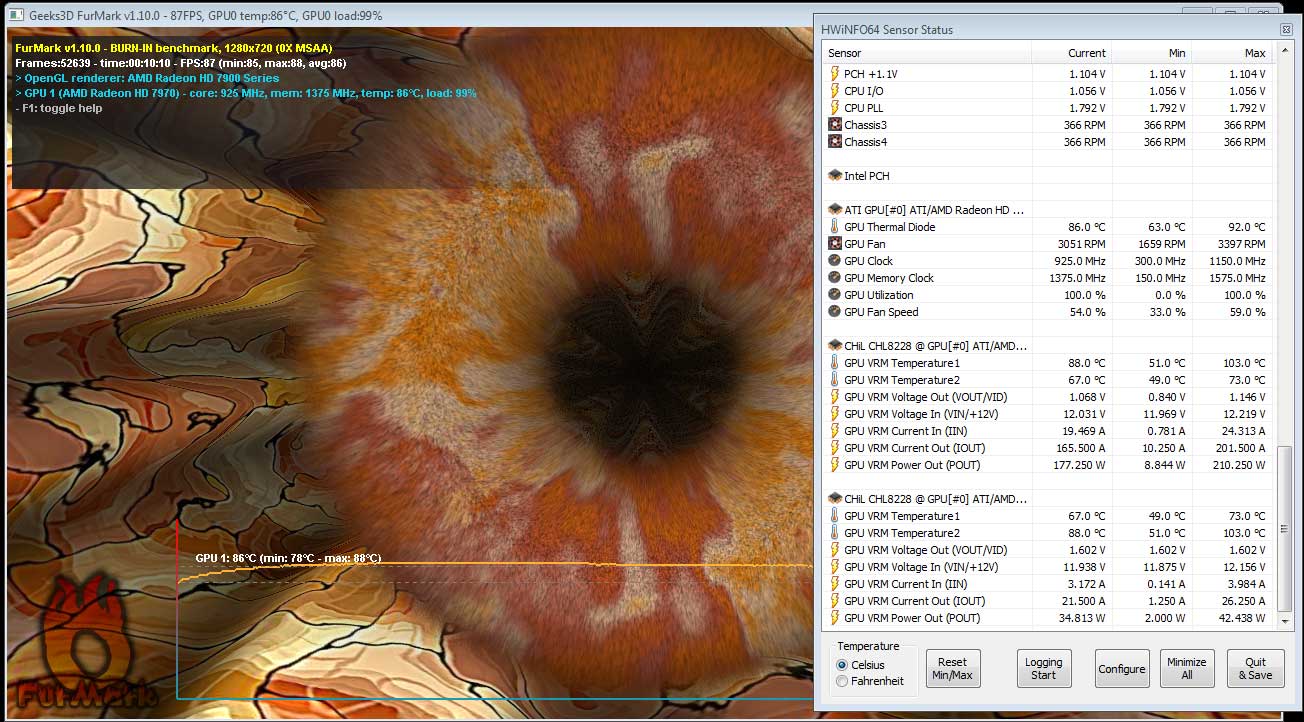Select the GPU Utilization 100.0 % current value
Viewport: 1304px width, 722px height.
[1086, 295]
